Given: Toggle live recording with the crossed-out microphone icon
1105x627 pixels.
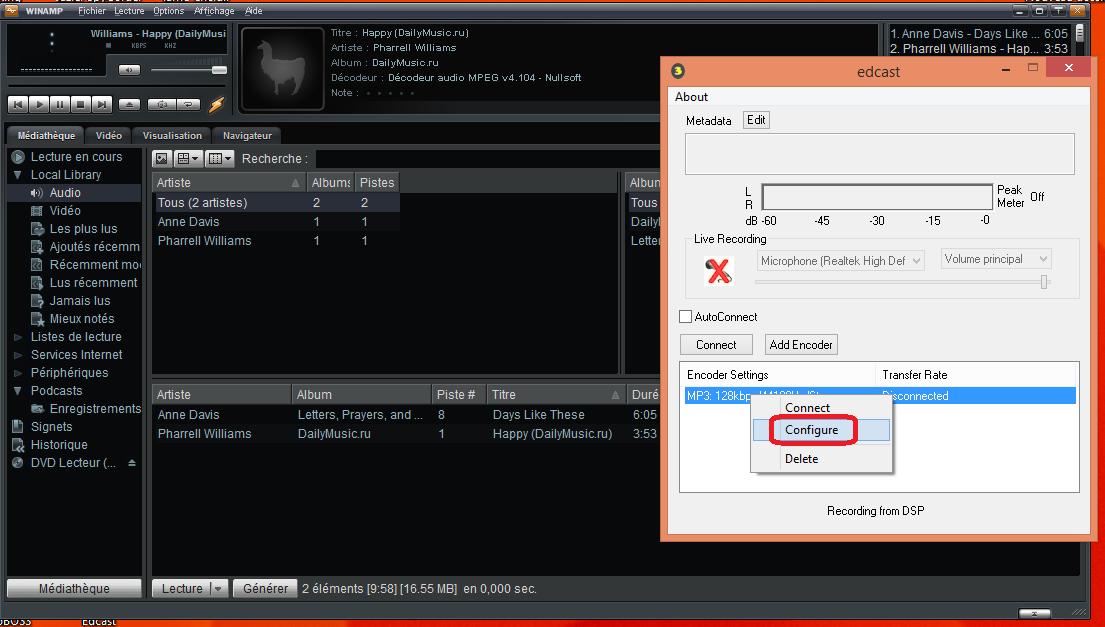Looking at the screenshot, I should [x=718, y=271].
